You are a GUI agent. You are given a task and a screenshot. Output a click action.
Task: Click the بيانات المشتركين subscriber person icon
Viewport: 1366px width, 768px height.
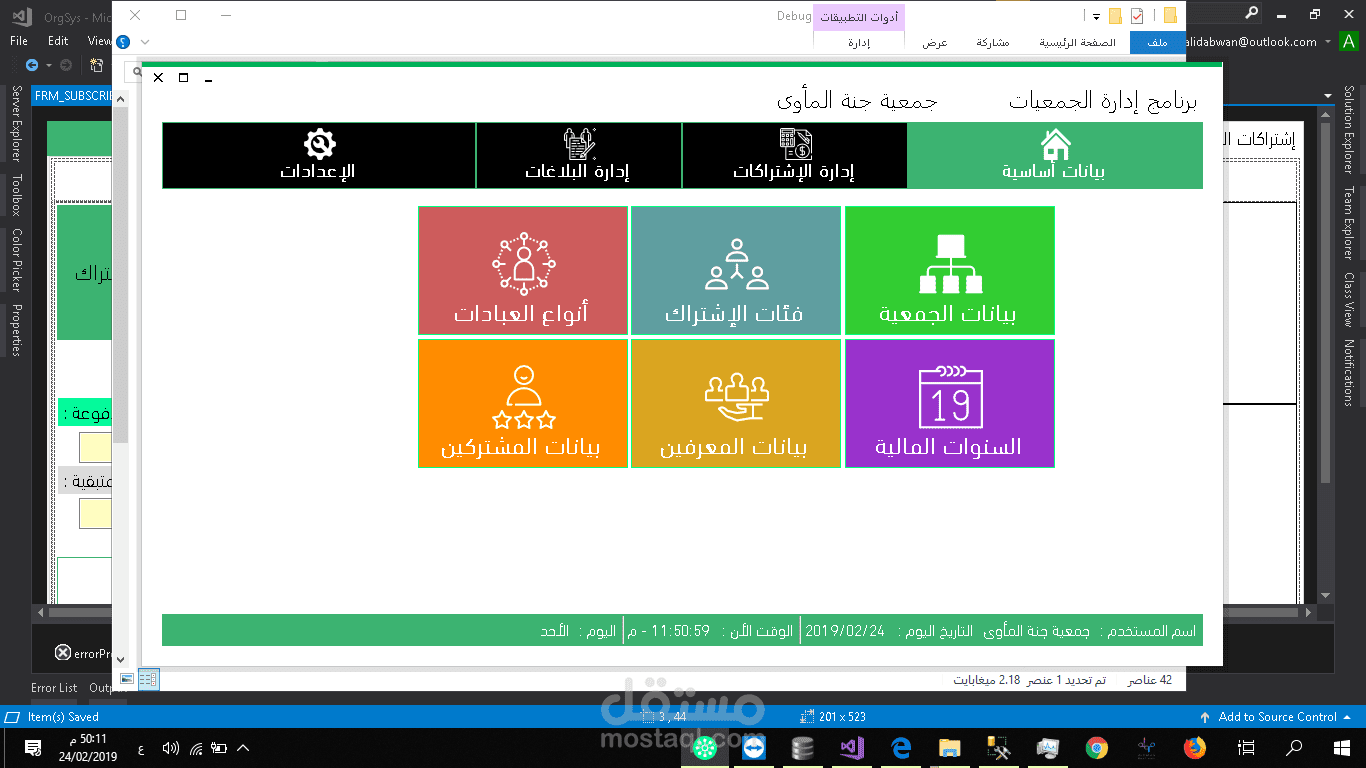tap(522, 402)
